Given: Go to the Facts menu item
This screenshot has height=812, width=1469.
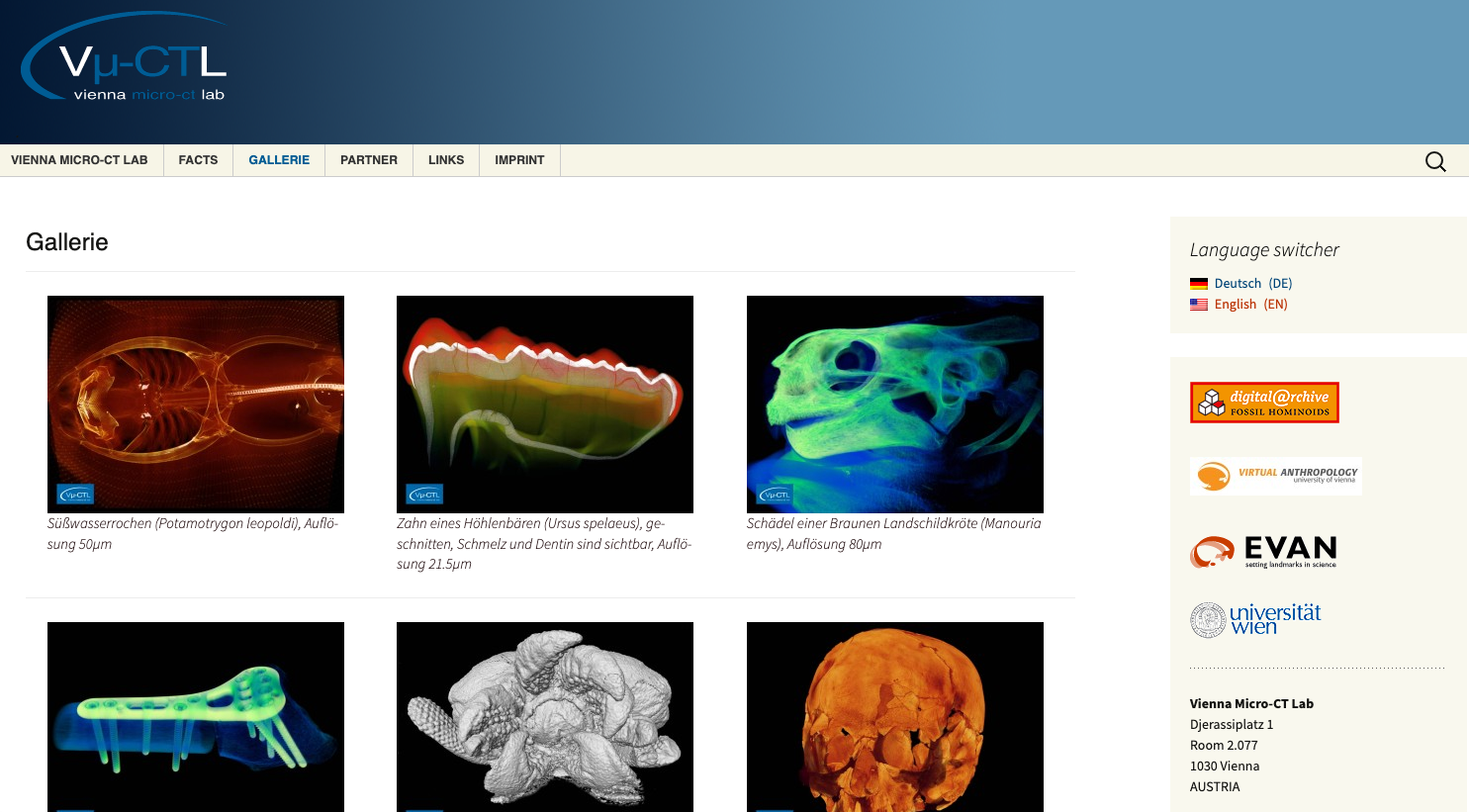Looking at the screenshot, I should click(x=198, y=160).
